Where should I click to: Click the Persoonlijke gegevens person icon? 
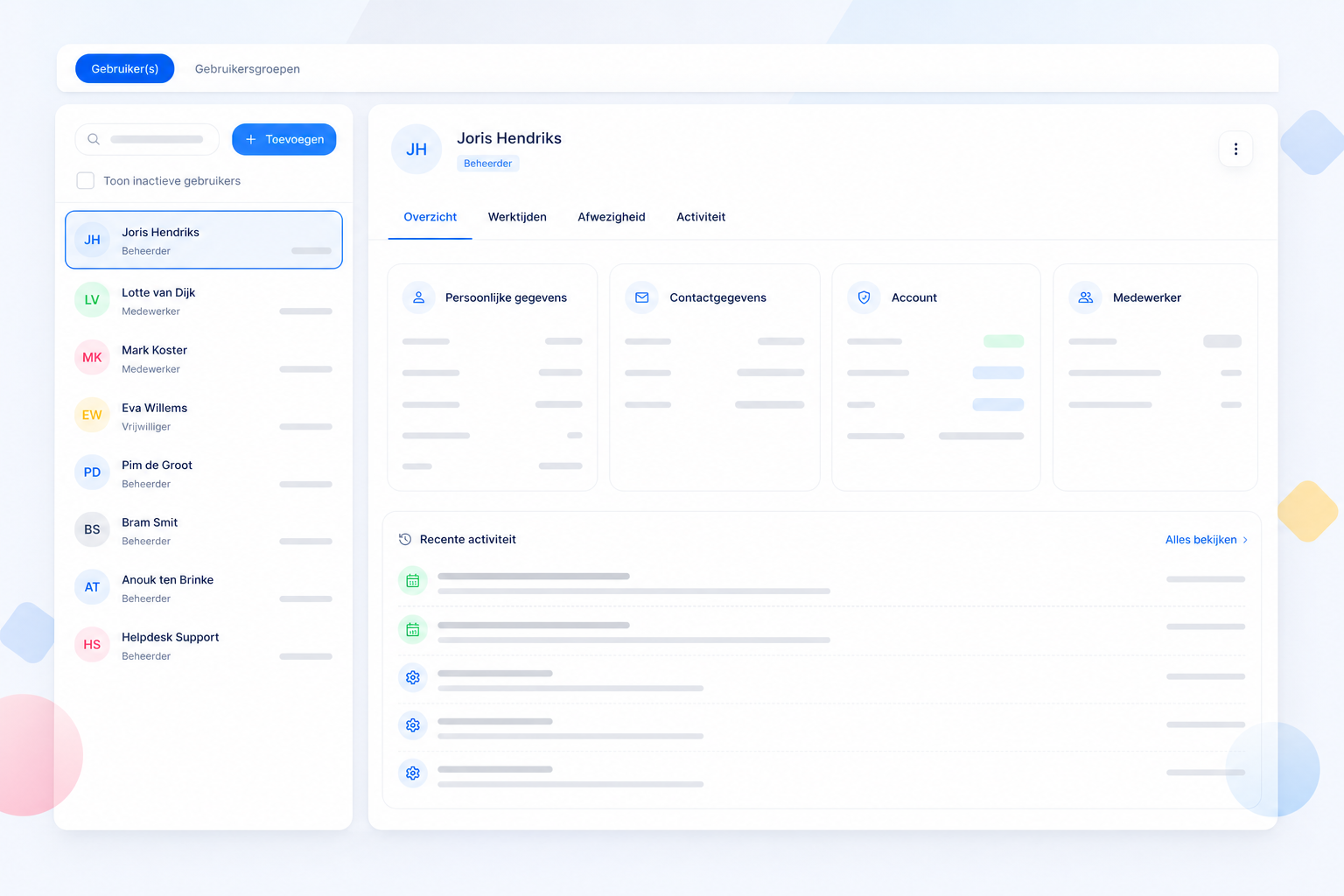(x=418, y=297)
